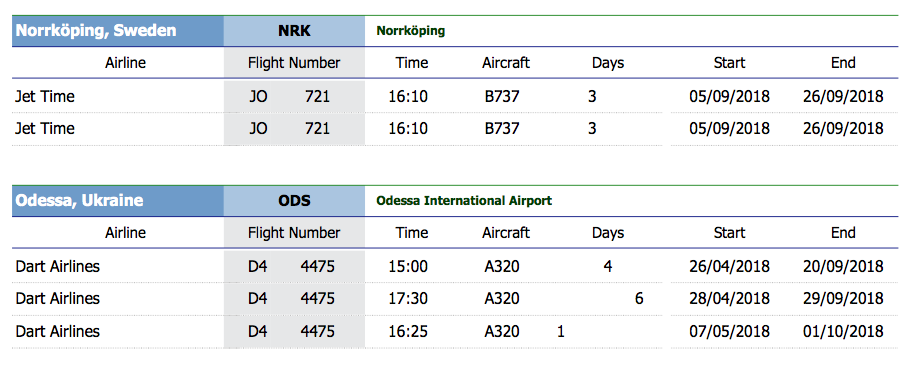The width and height of the screenshot is (912, 372).
Task: Select Dart Airlines flight departing at 17:30
Action: coord(455,299)
